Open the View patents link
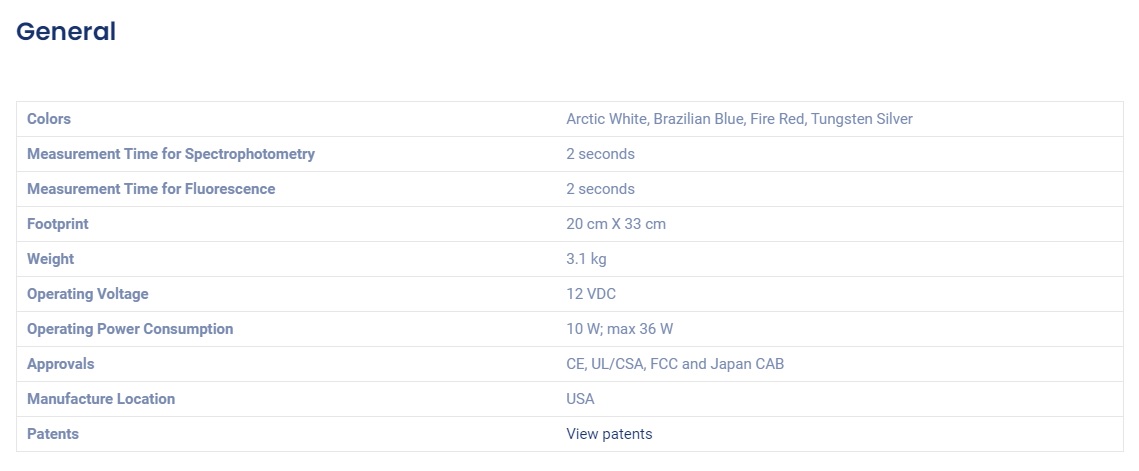This screenshot has width=1139, height=471. [x=609, y=434]
